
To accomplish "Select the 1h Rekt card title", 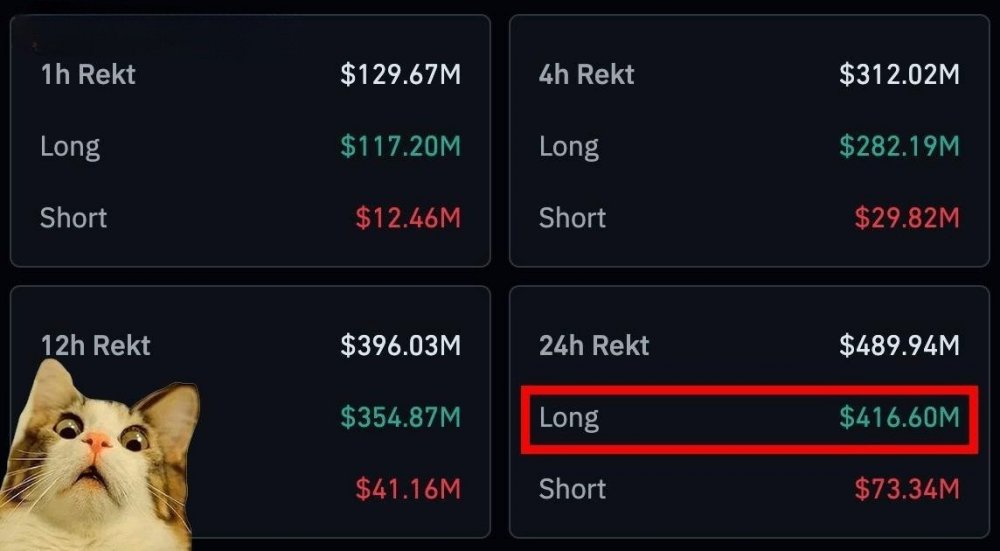I will (x=88, y=75).
